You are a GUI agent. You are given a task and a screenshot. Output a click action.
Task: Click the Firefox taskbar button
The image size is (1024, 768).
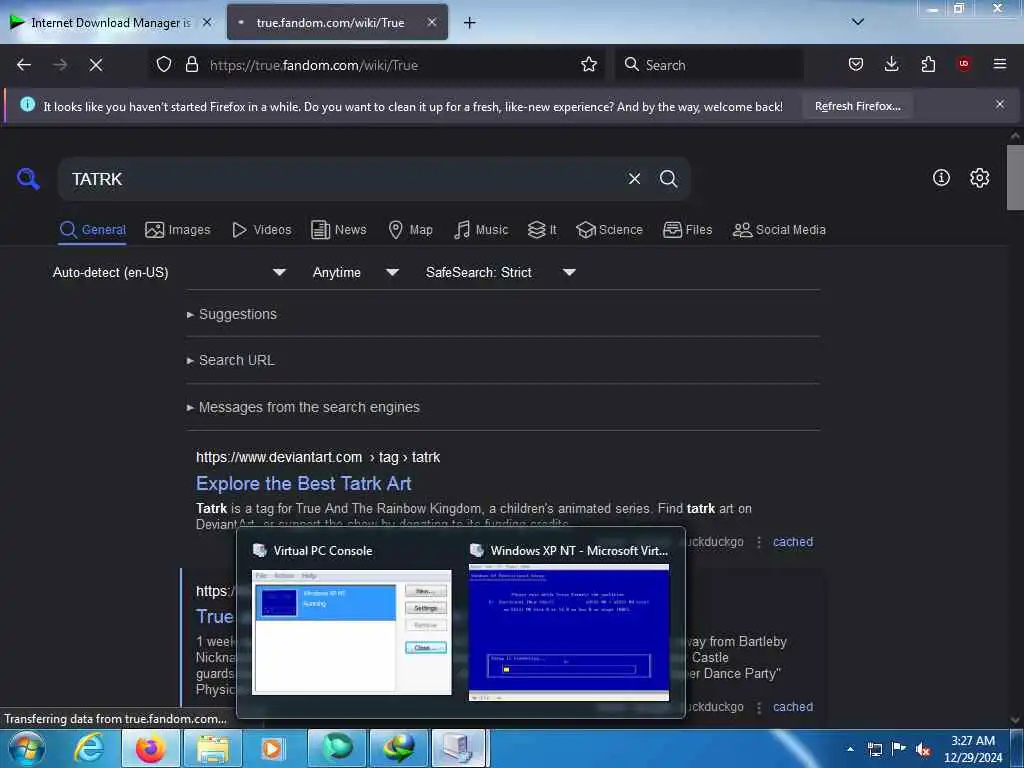point(151,748)
